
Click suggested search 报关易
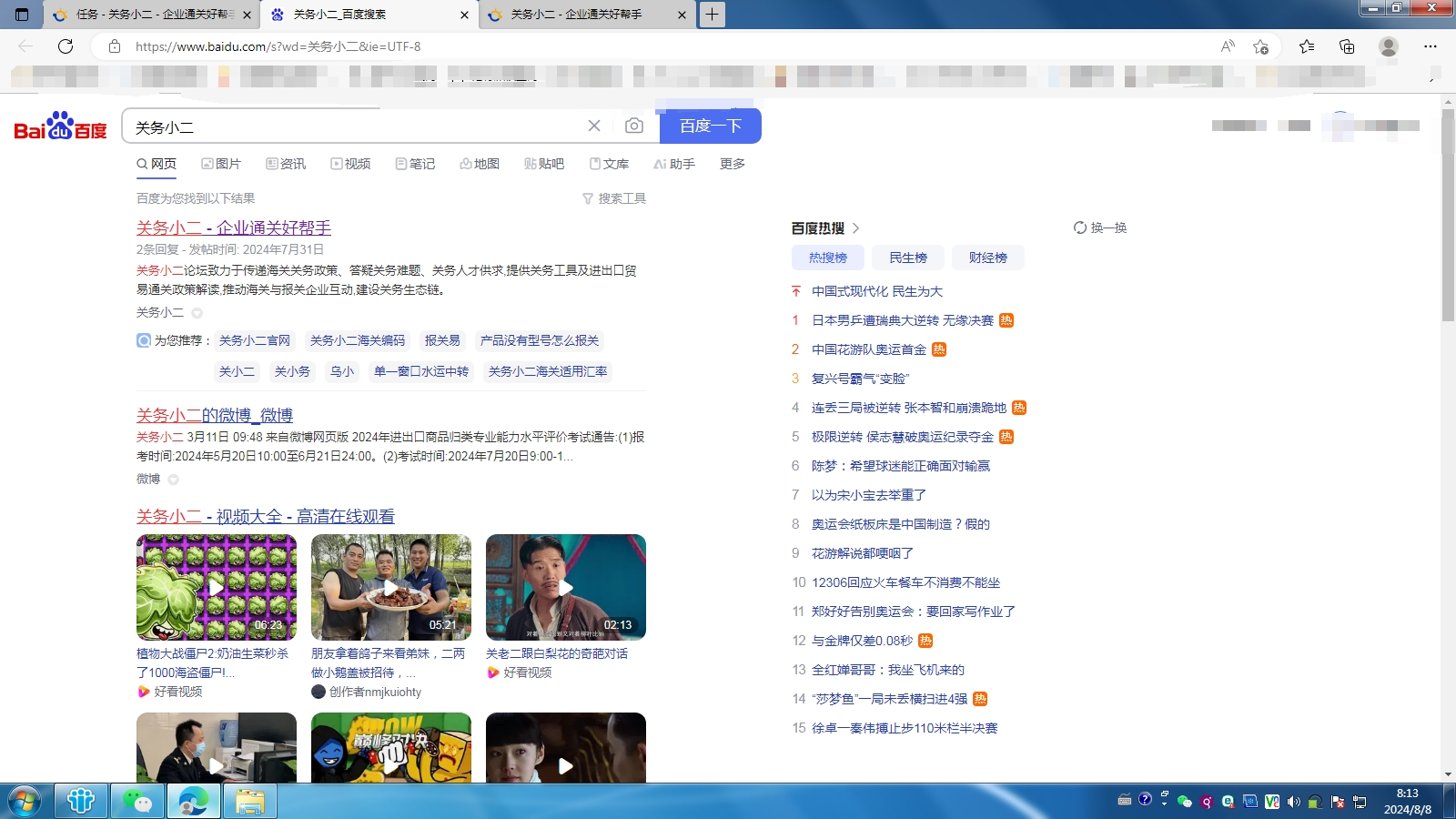(x=442, y=340)
